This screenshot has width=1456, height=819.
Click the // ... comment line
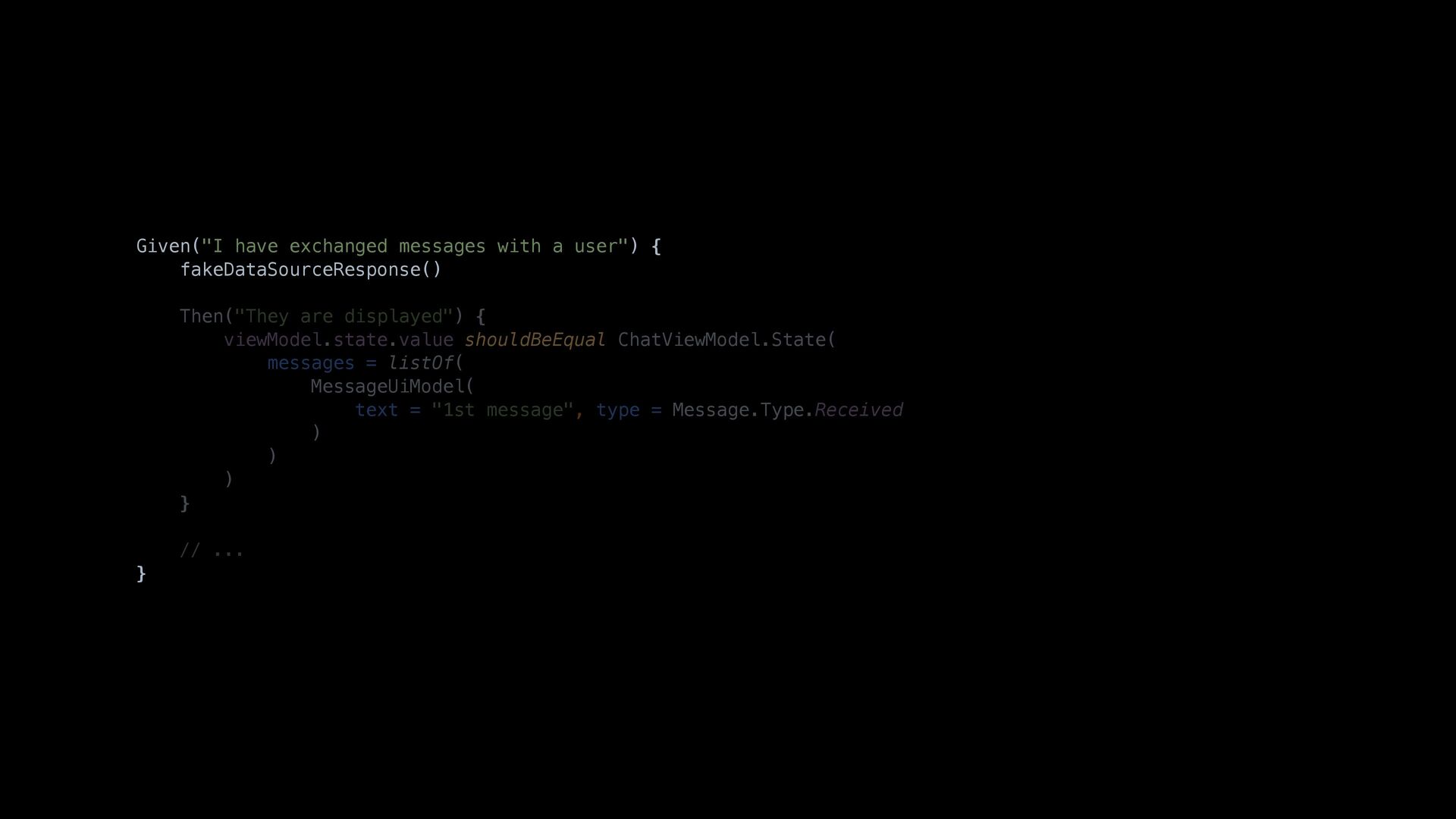click(x=212, y=551)
